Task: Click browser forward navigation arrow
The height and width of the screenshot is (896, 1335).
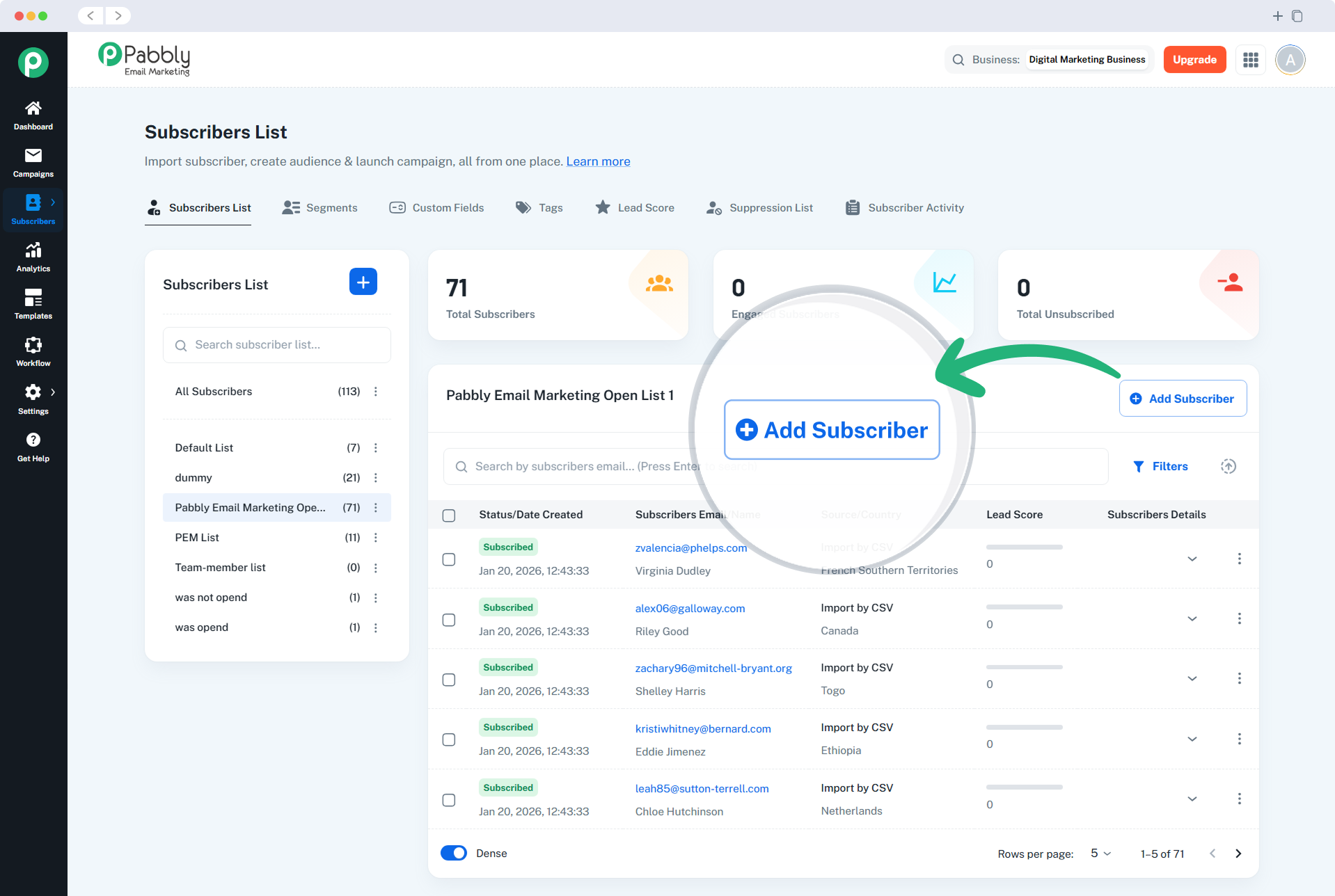Action: [118, 15]
